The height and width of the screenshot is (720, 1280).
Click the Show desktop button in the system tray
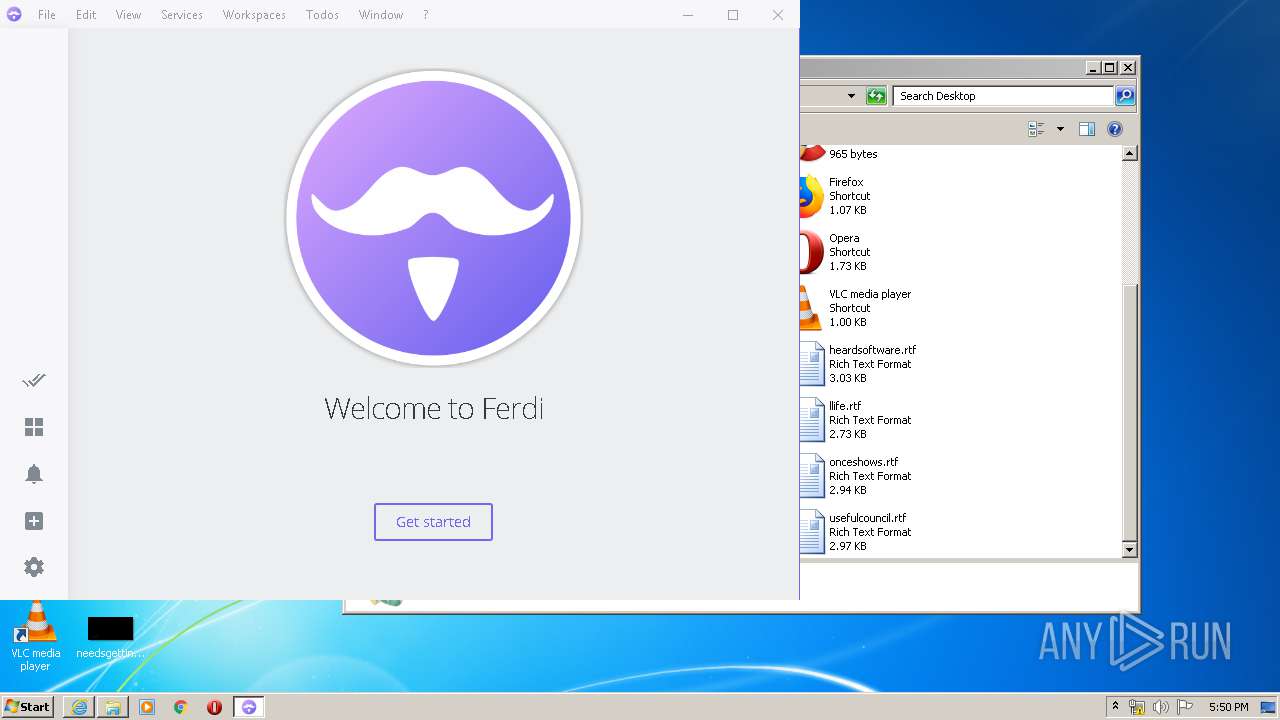1268,707
